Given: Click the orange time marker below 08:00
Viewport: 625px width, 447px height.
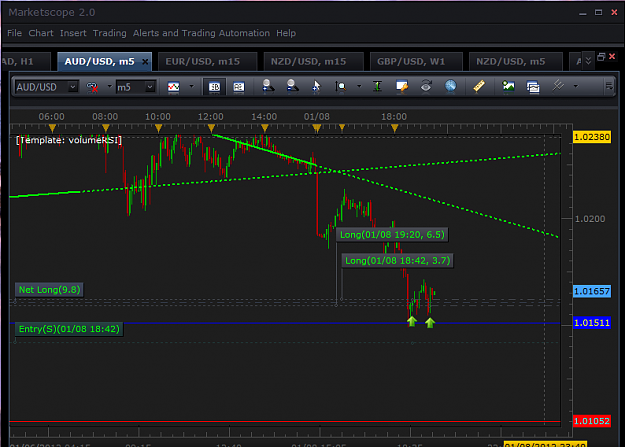Looking at the screenshot, I should (106, 128).
